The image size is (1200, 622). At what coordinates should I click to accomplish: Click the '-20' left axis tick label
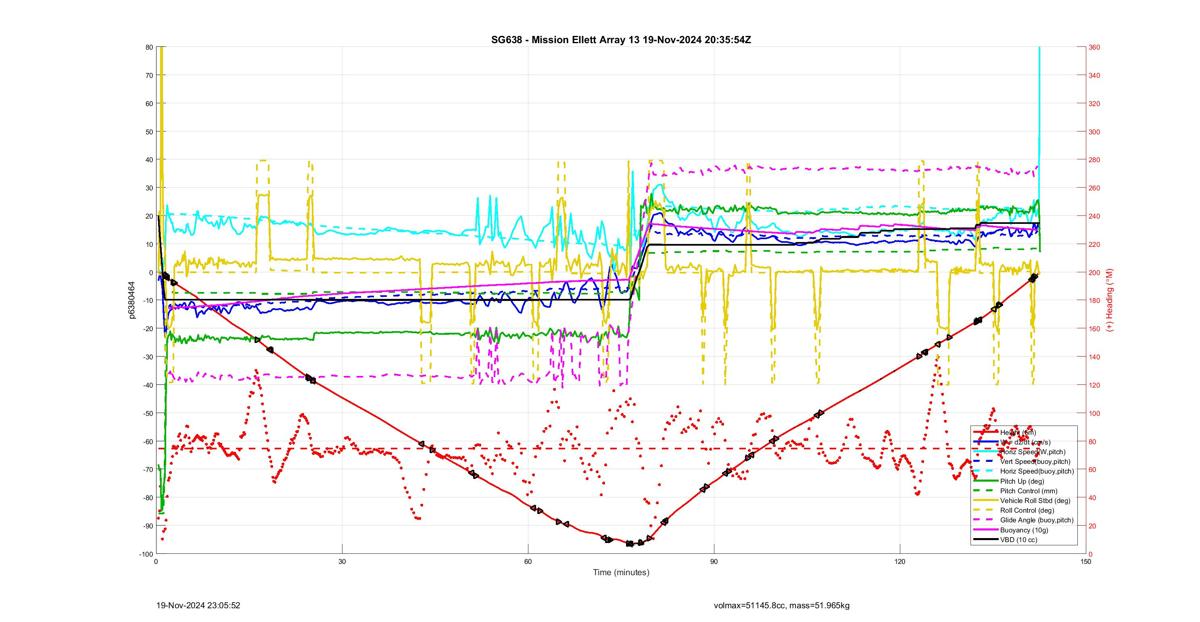[146, 329]
